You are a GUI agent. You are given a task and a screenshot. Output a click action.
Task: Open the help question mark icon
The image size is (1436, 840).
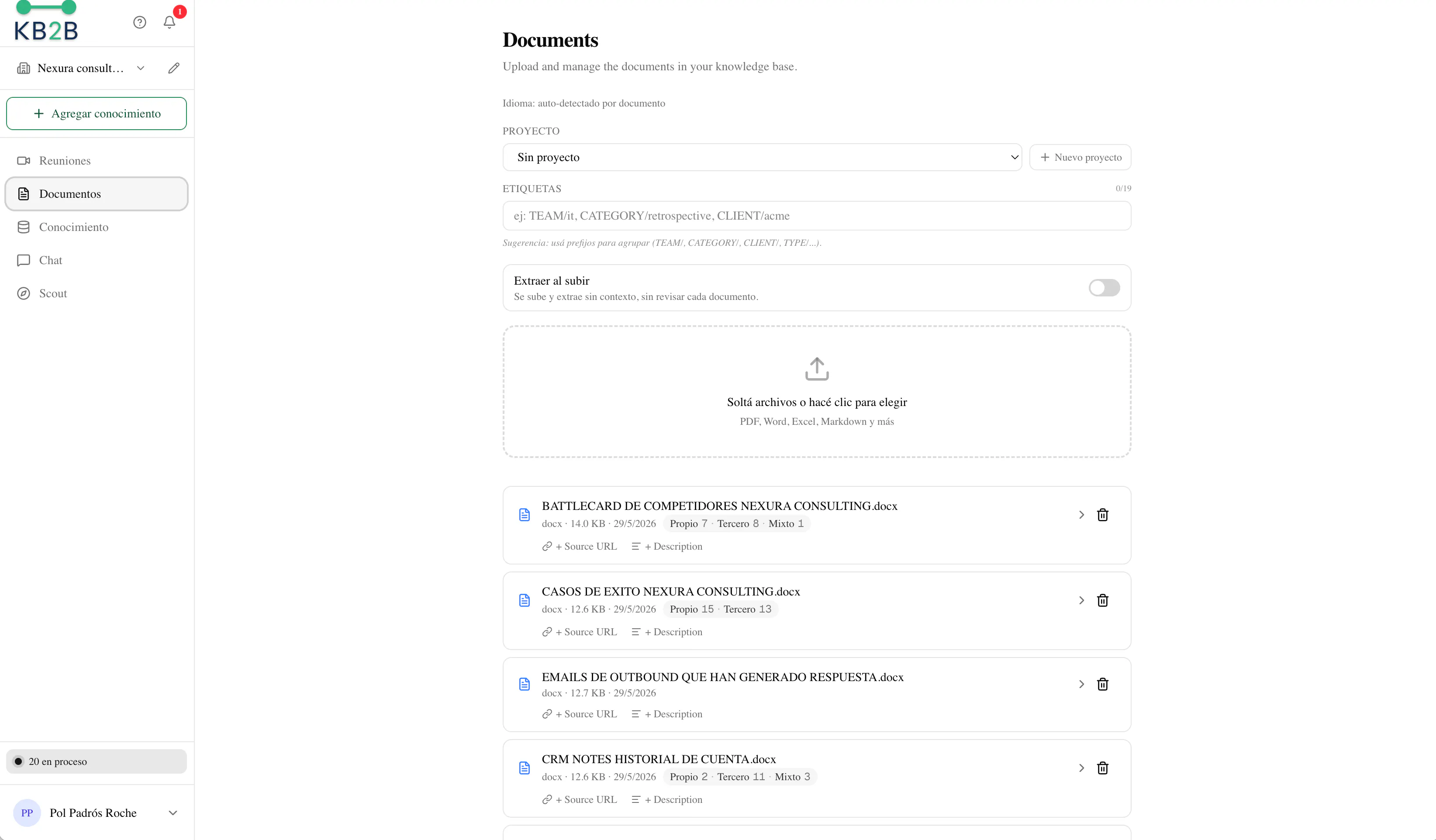pyautogui.click(x=140, y=22)
